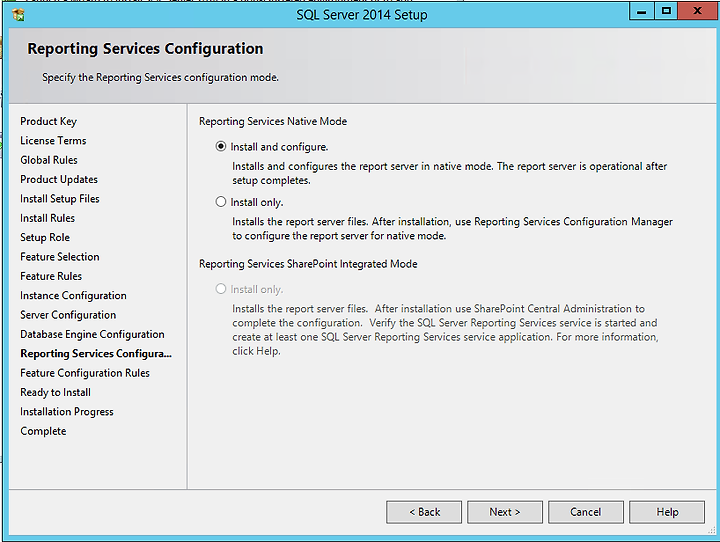Open Help for this setup page
Viewport: 720px width, 542px height.
(667, 512)
